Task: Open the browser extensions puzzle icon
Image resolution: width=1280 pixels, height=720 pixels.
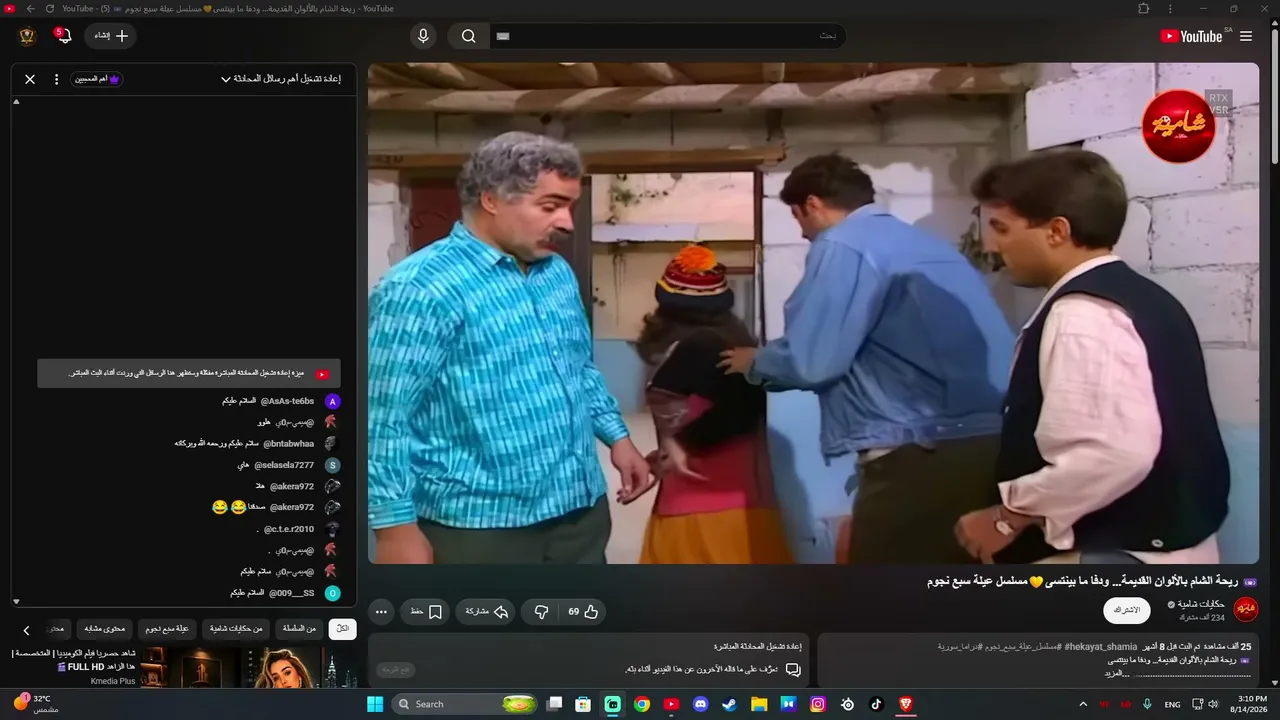Action: pos(1144,9)
